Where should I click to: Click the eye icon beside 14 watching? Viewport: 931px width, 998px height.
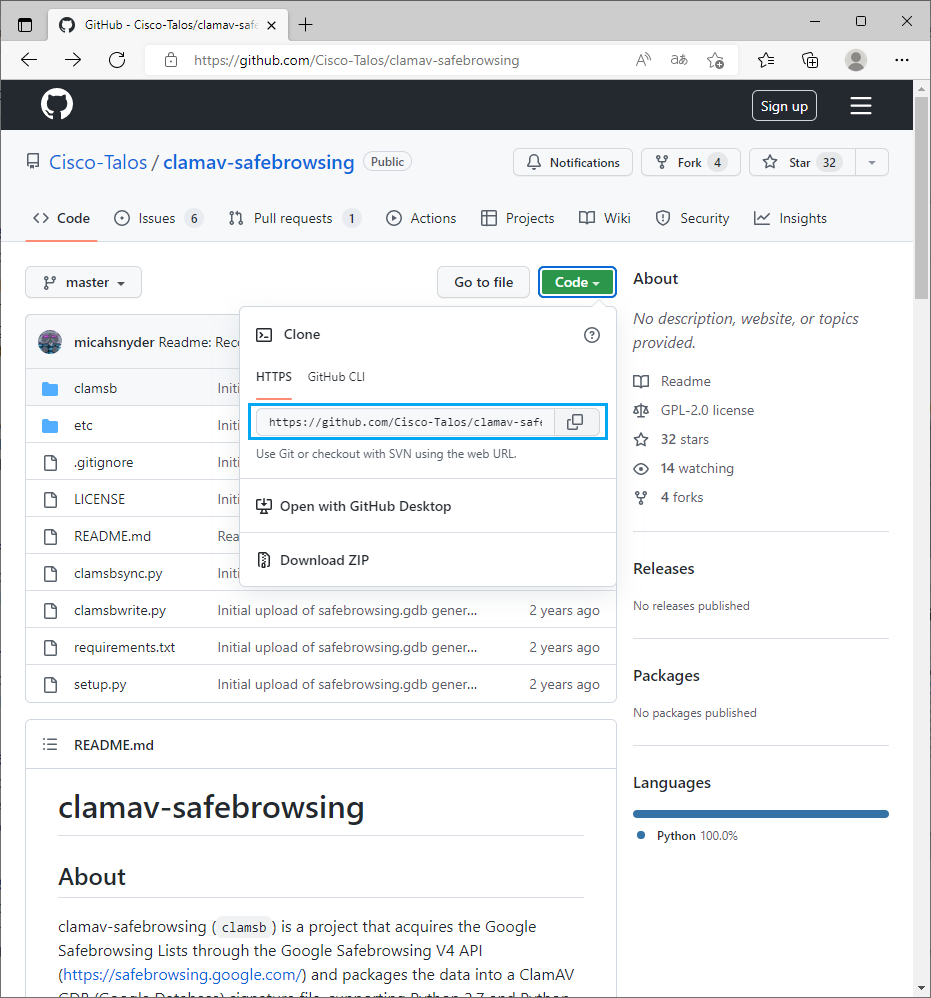pyautogui.click(x=641, y=468)
